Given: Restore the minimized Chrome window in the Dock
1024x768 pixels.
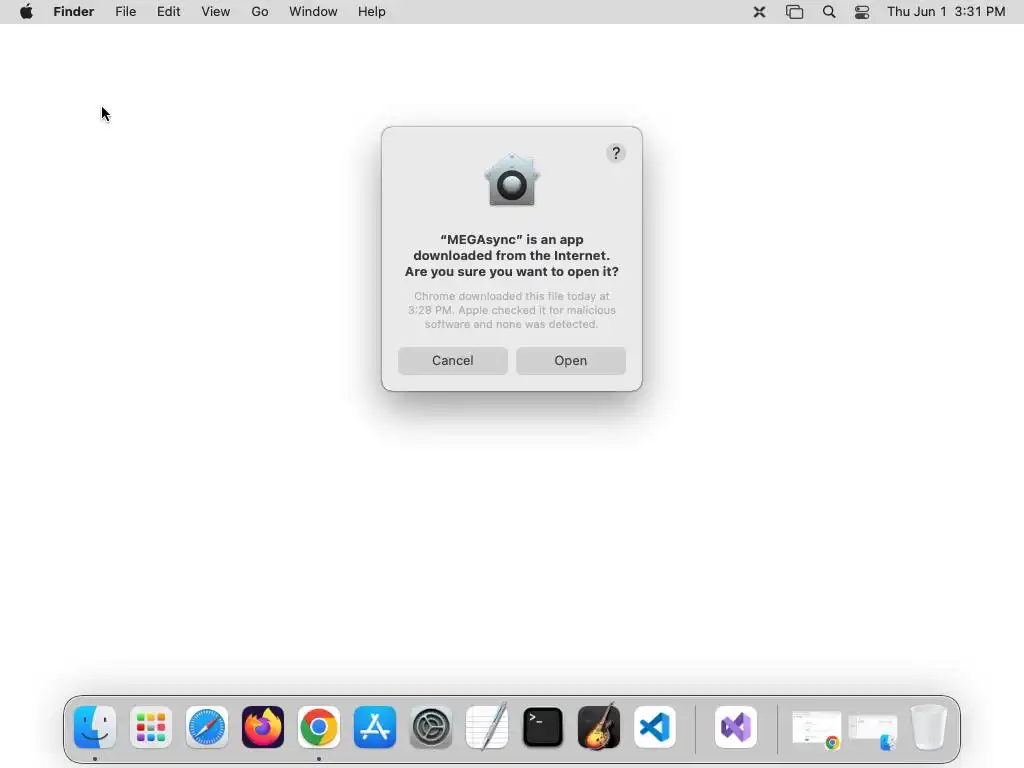Looking at the screenshot, I should click(x=816, y=729).
